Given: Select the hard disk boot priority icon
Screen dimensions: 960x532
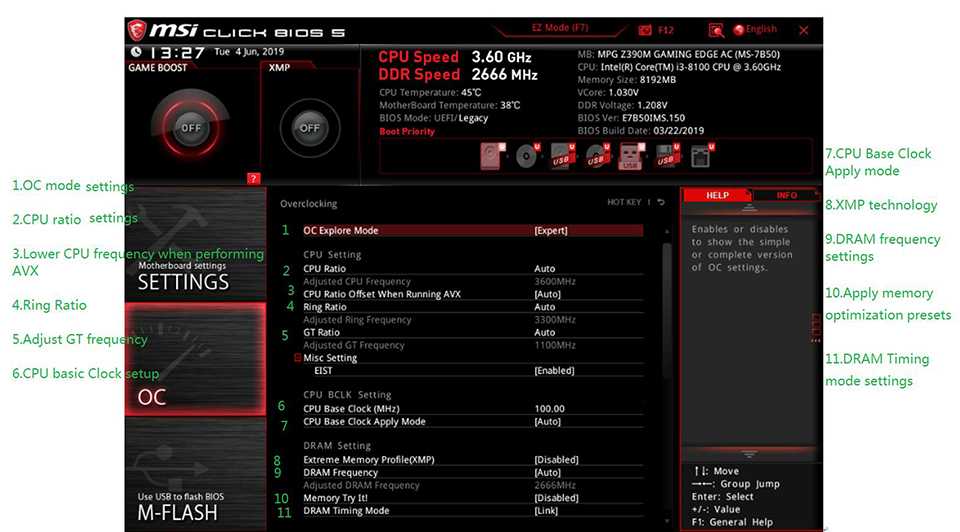Looking at the screenshot, I should 492,155.
